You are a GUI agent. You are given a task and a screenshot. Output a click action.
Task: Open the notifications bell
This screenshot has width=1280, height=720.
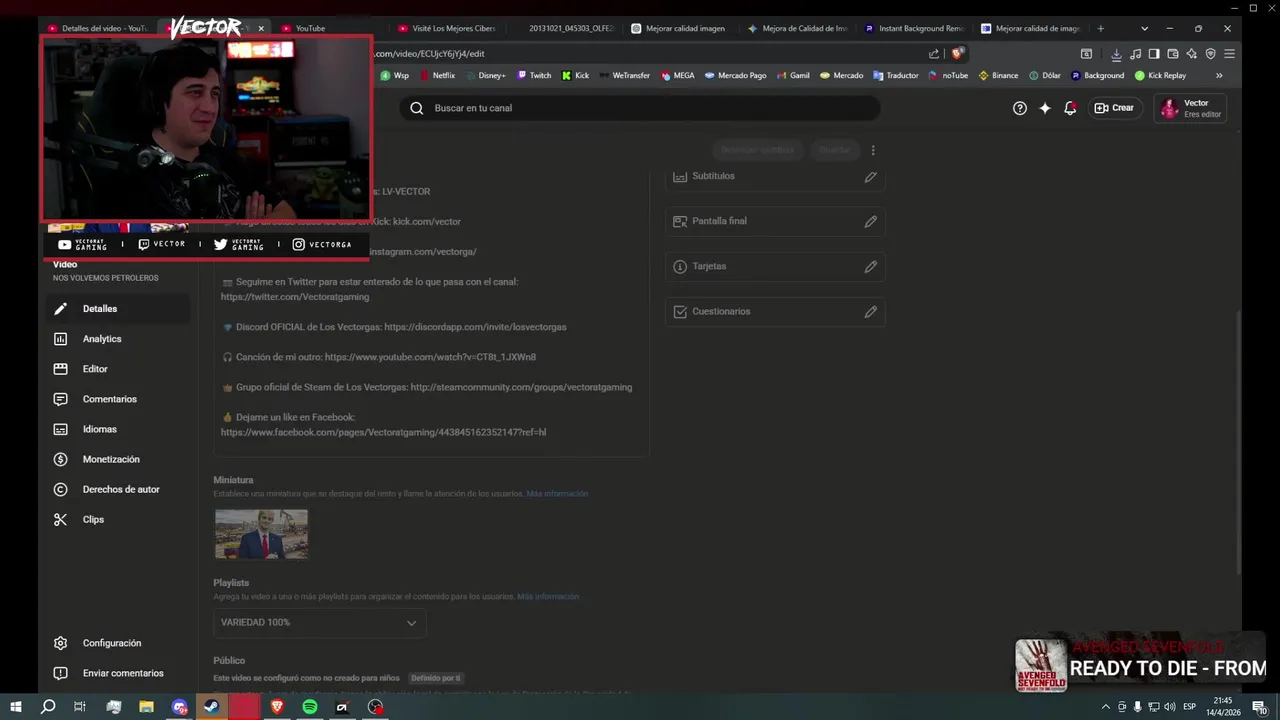[1070, 108]
